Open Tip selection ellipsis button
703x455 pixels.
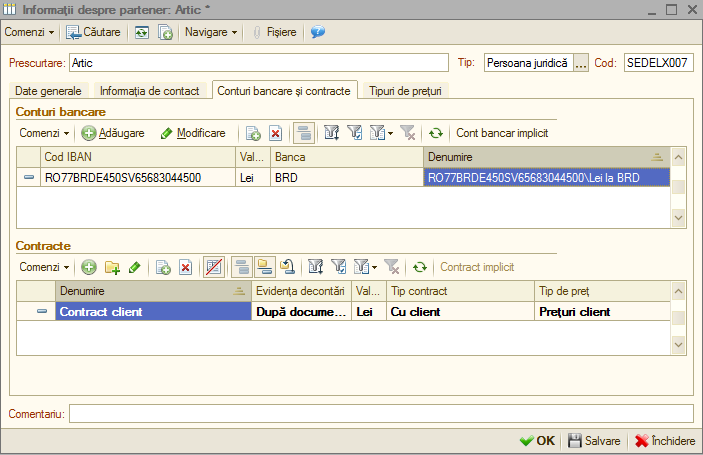[x=581, y=63]
